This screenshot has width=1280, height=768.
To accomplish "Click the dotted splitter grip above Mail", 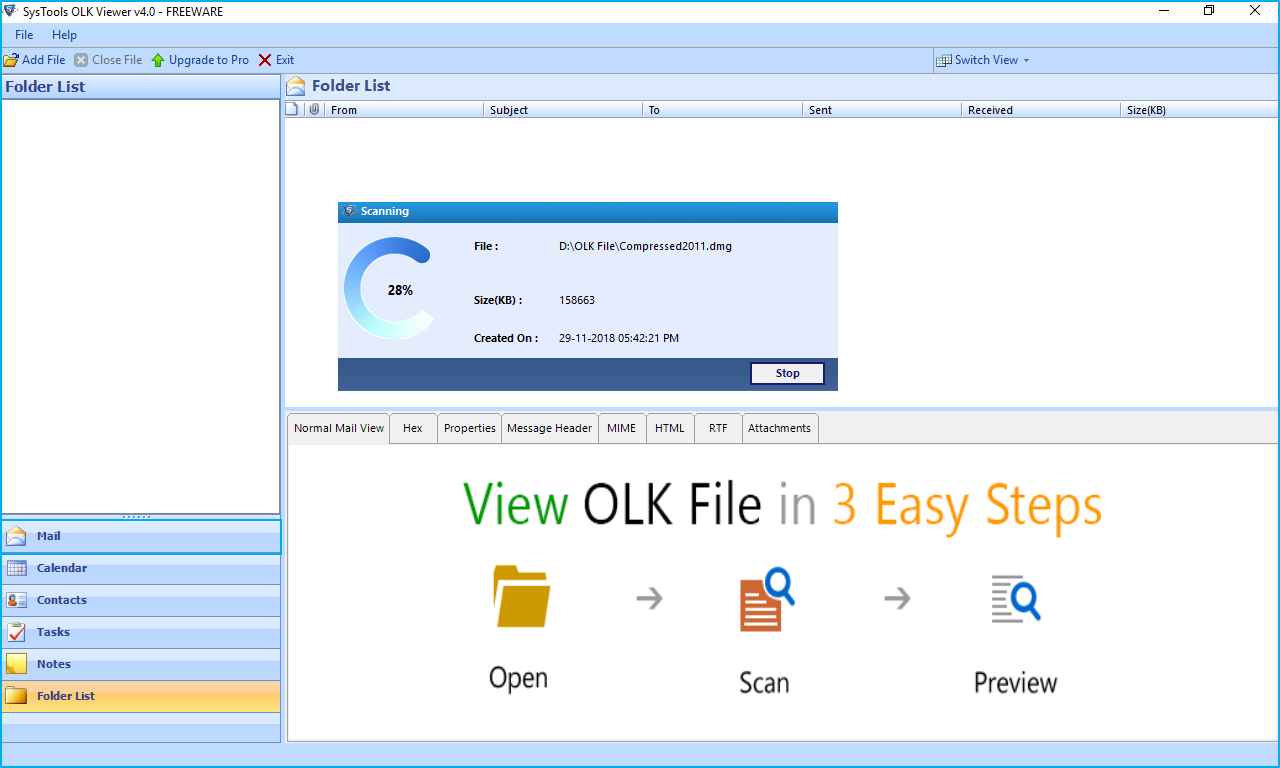I will pyautogui.click(x=137, y=517).
